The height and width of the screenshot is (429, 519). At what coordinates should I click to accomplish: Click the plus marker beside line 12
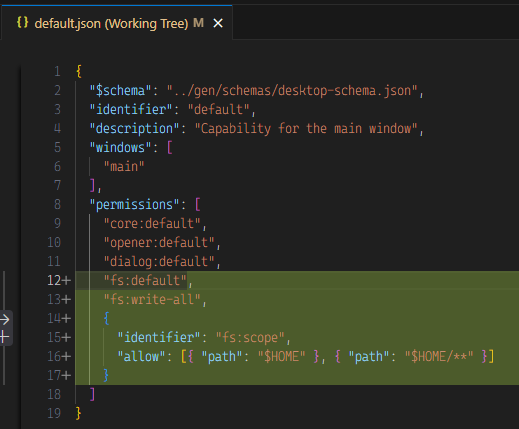point(66,281)
